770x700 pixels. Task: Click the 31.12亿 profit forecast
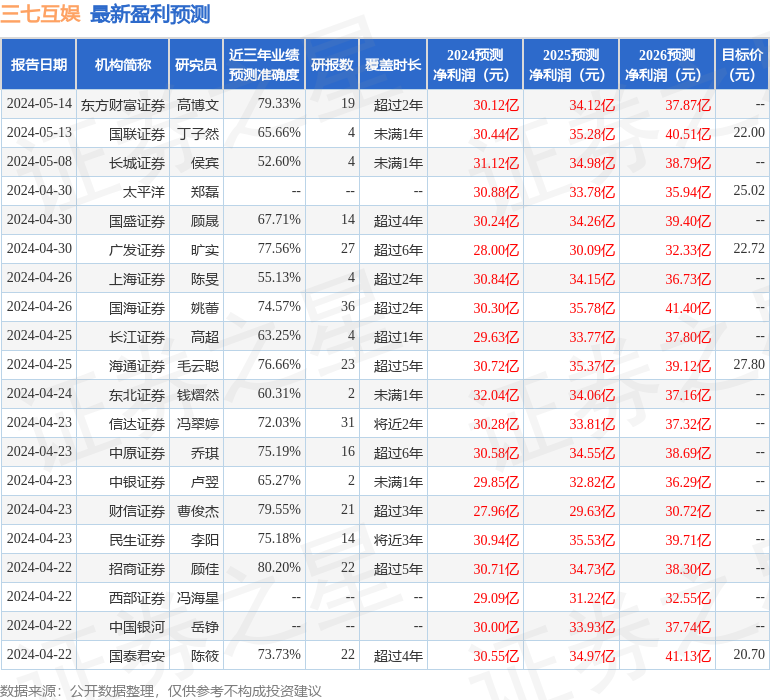[496, 163]
